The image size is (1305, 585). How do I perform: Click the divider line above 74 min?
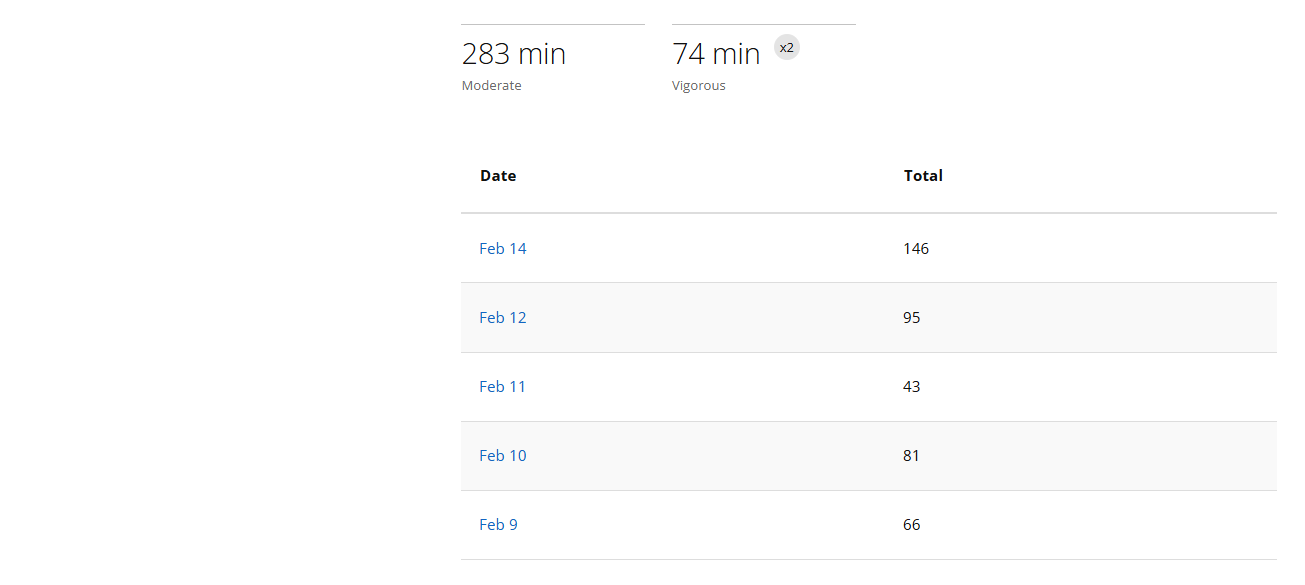[x=764, y=24]
